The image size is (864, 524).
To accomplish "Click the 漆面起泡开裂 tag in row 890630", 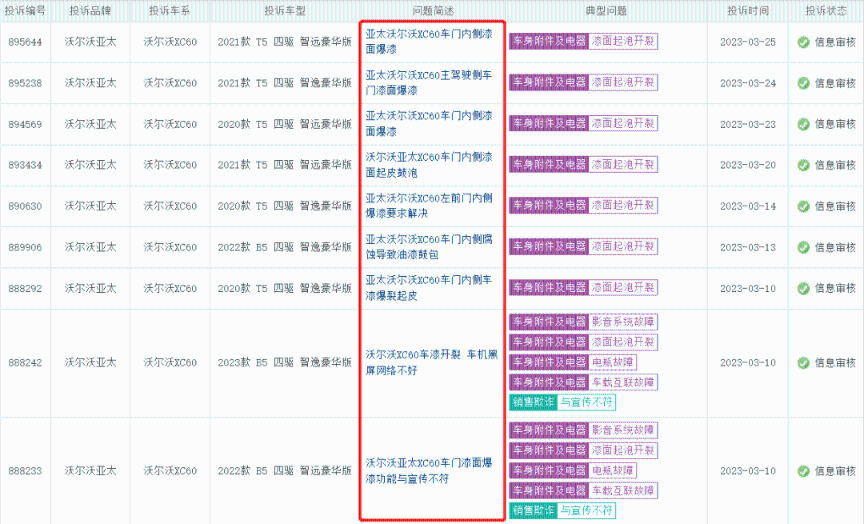I will coord(623,205).
